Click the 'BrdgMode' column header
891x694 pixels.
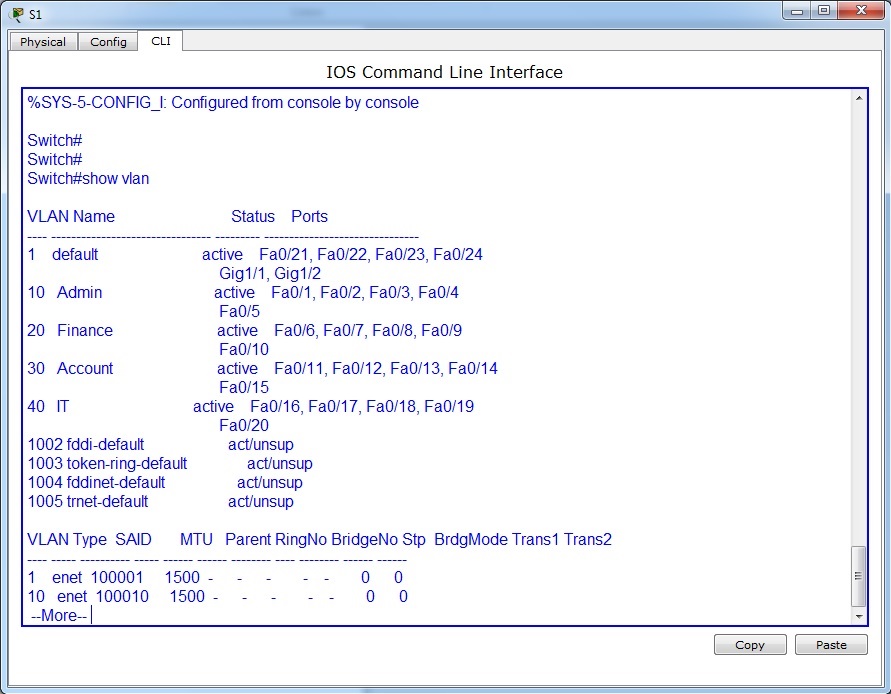pos(471,539)
